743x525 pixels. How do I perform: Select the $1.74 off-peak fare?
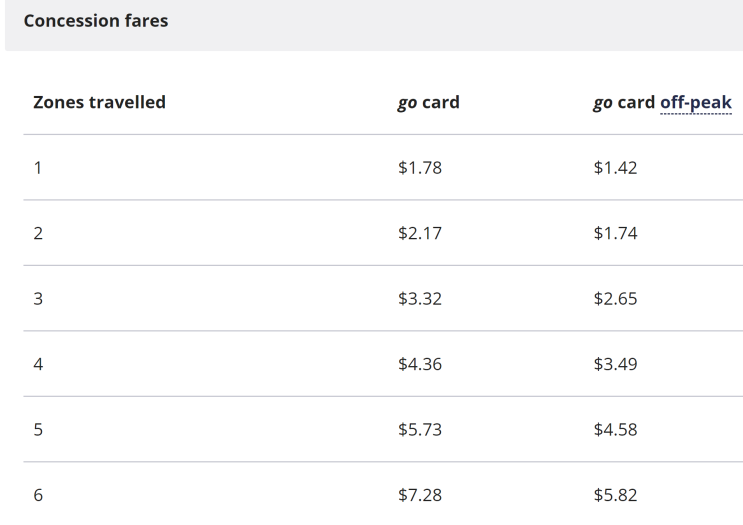click(615, 234)
